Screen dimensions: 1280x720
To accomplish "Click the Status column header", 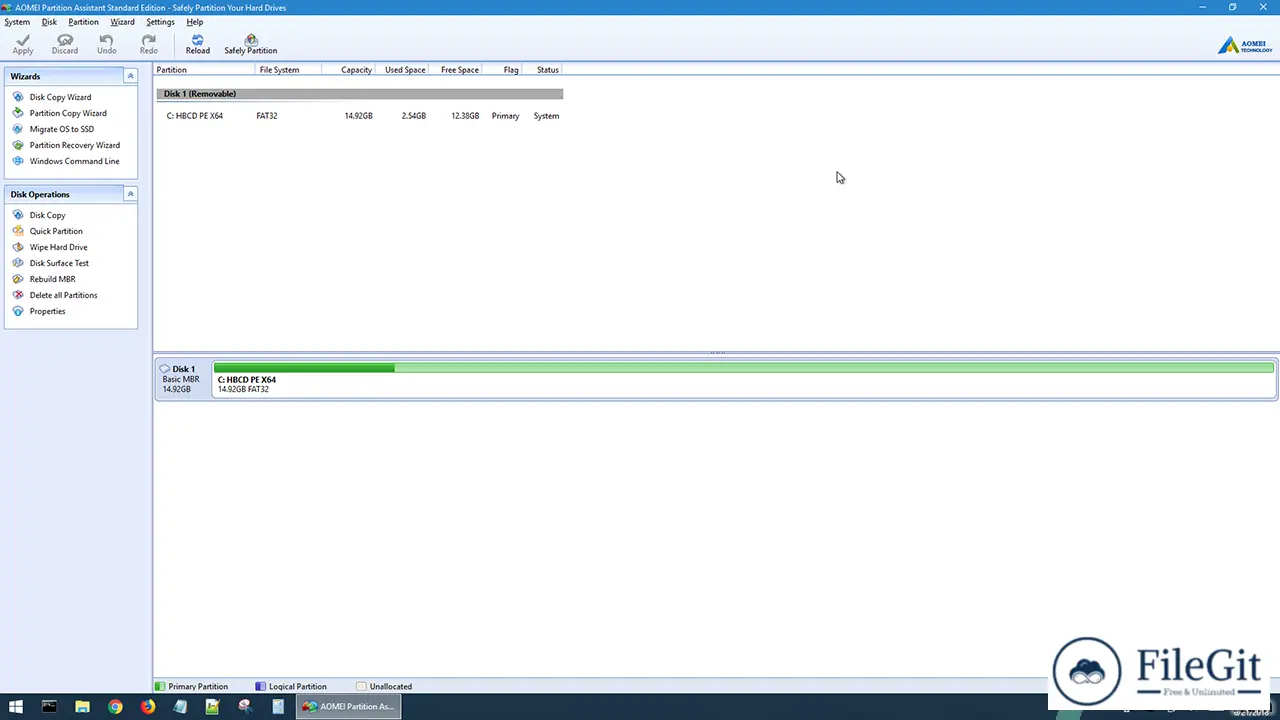I will (544, 70).
